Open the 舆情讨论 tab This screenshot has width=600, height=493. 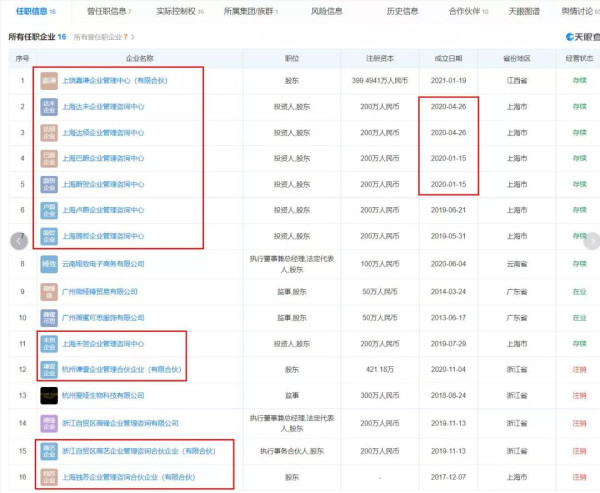click(x=580, y=11)
